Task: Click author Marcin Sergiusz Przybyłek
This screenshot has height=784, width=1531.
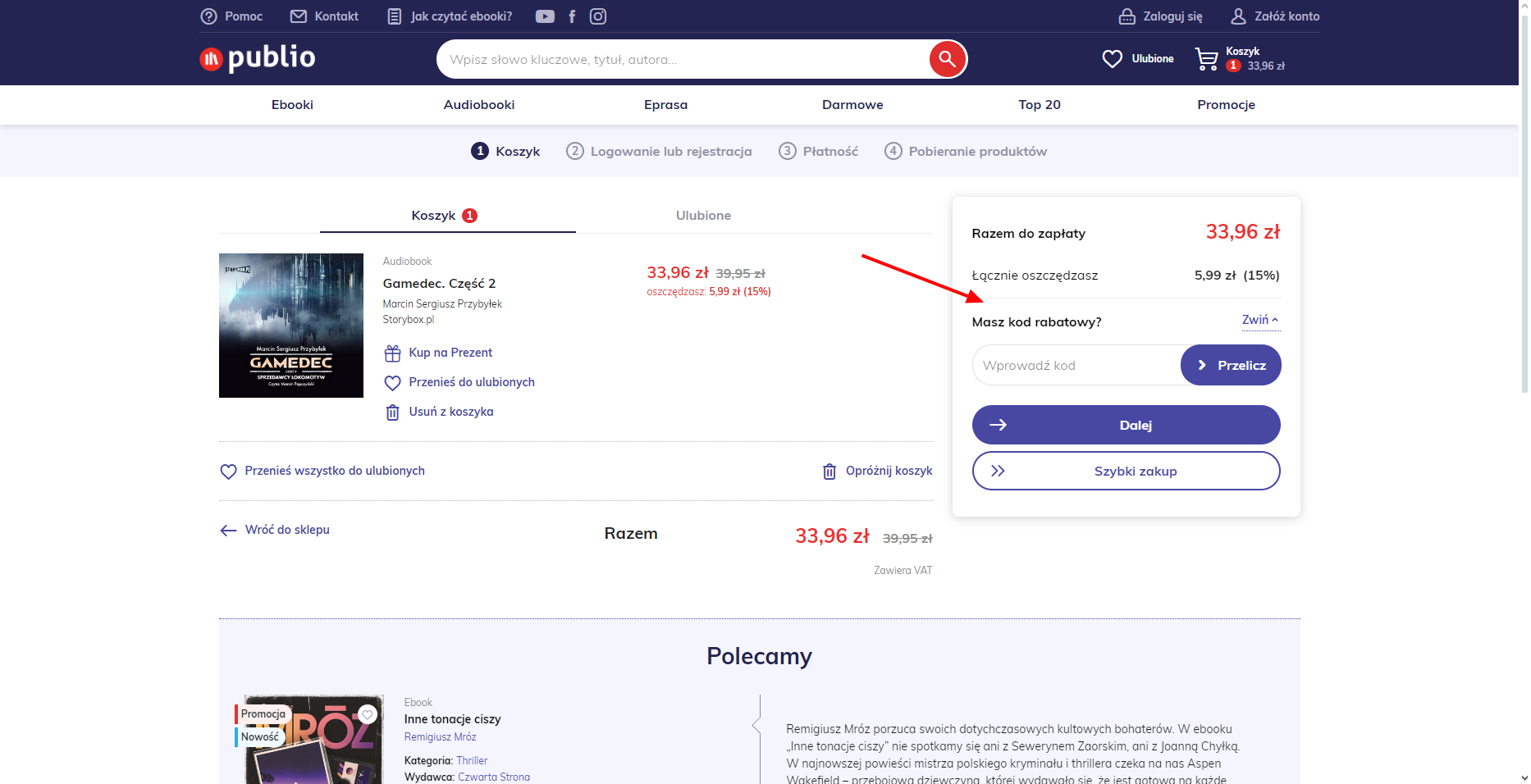Action: 442,304
